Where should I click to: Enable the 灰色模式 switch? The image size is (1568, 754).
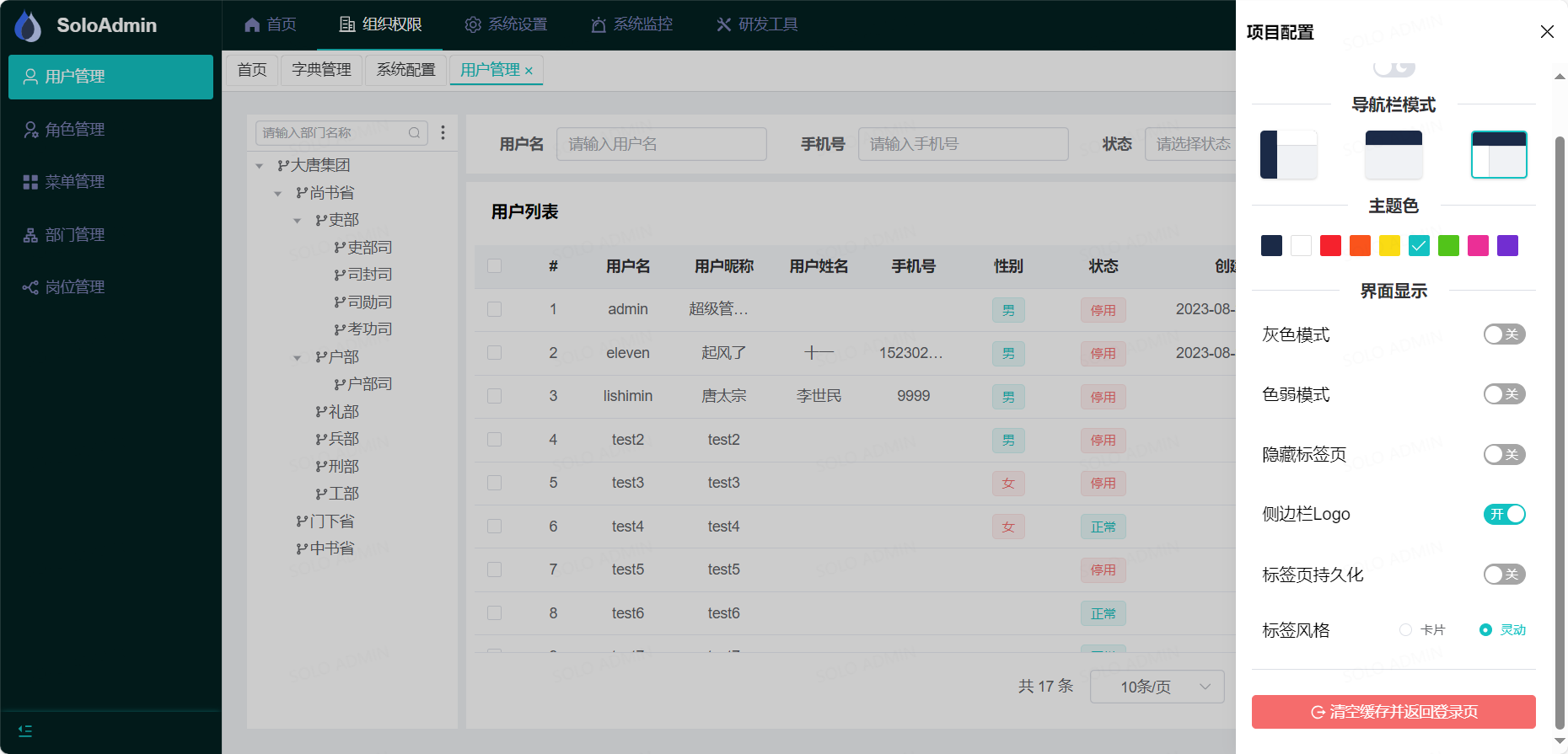[1504, 334]
